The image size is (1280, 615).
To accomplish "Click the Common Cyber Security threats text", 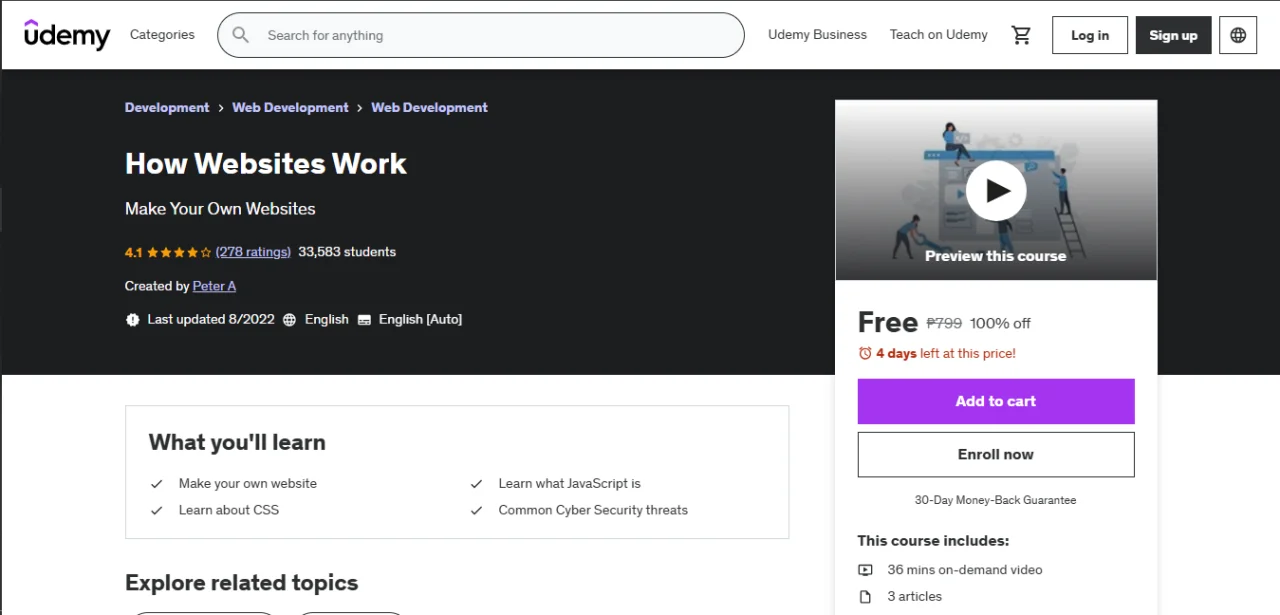I will click(x=593, y=510).
